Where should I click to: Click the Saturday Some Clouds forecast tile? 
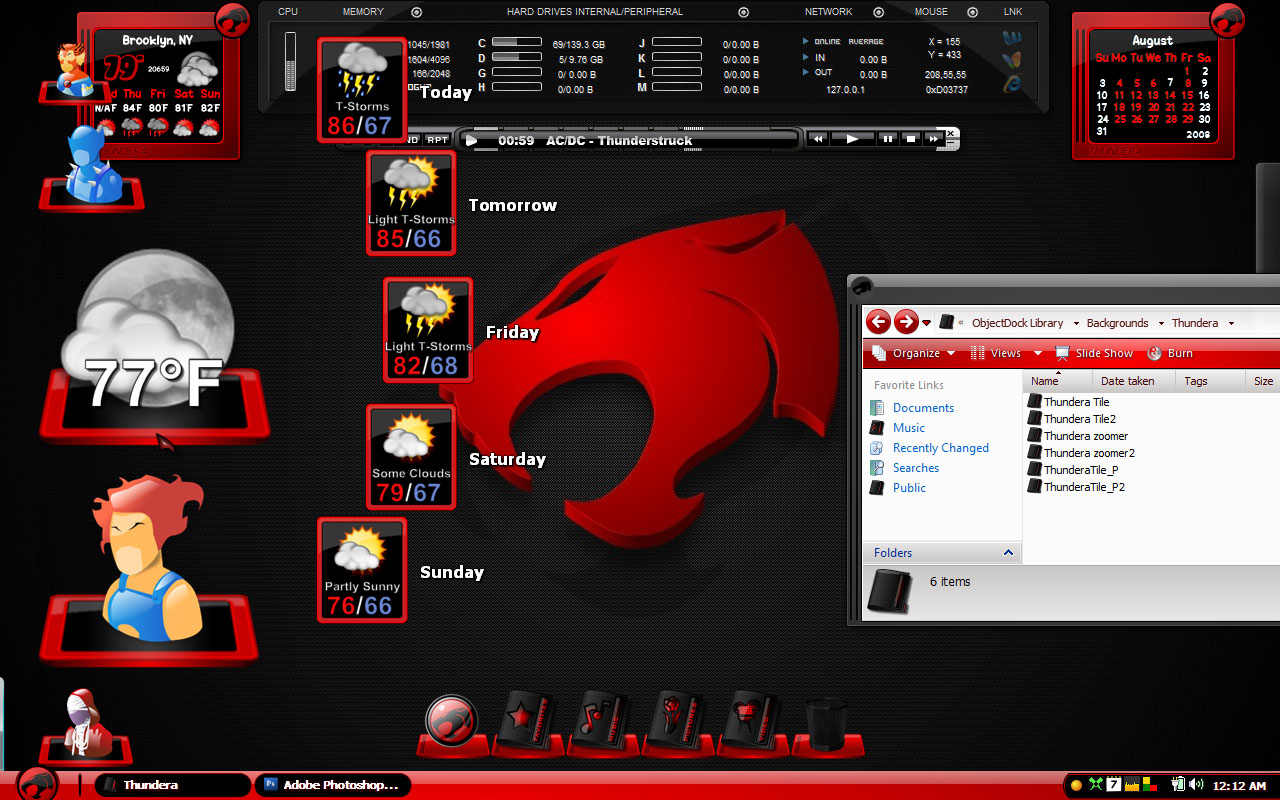[411, 456]
